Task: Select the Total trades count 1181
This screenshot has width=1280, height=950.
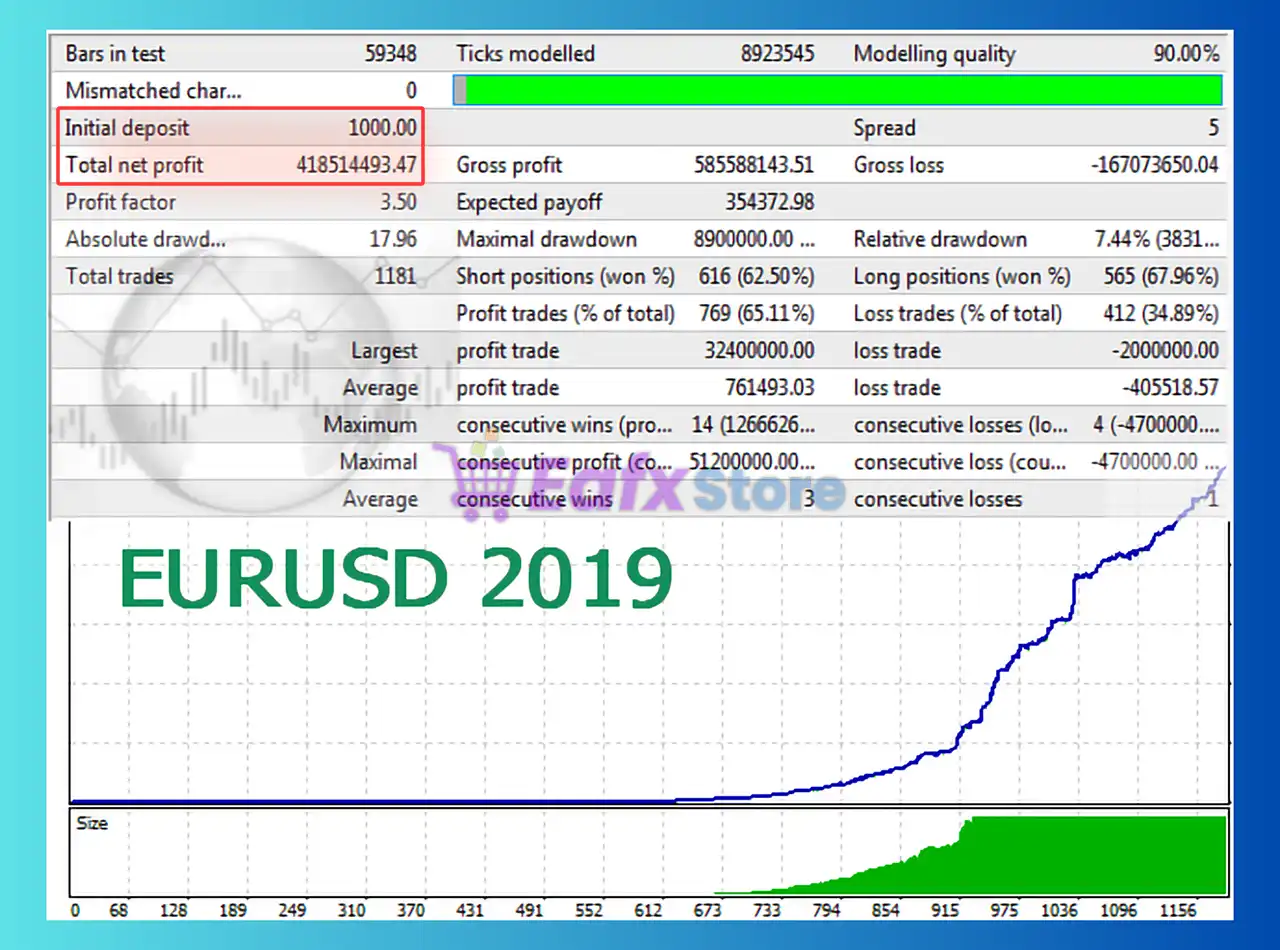Action: coord(395,276)
